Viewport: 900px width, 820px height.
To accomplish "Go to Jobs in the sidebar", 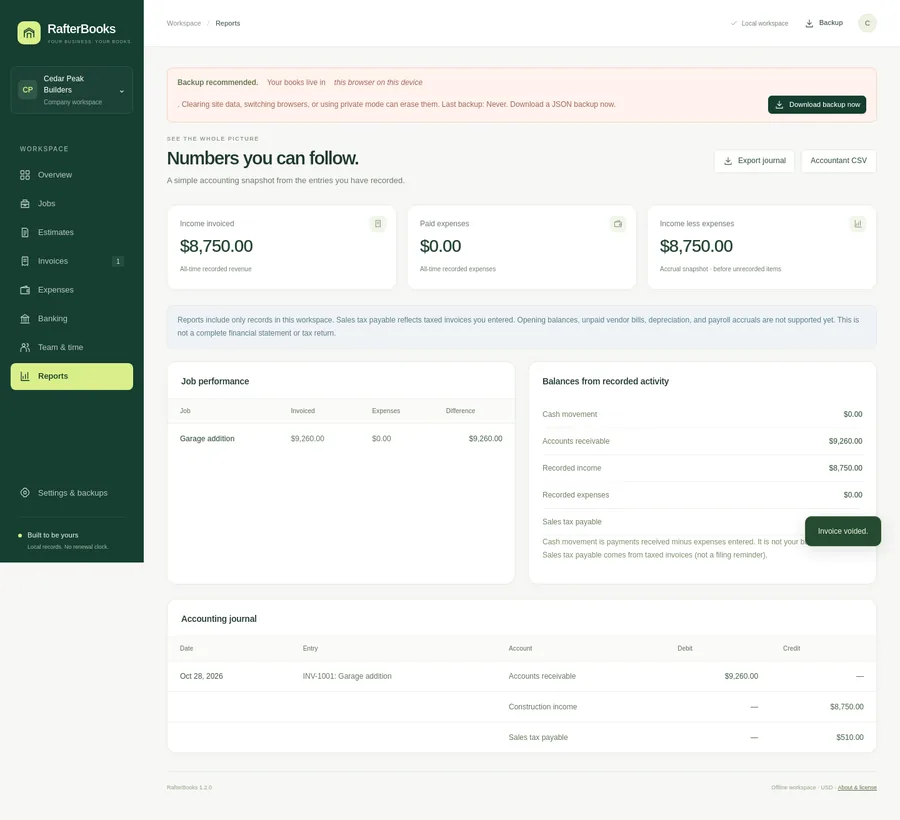I will point(72,204).
